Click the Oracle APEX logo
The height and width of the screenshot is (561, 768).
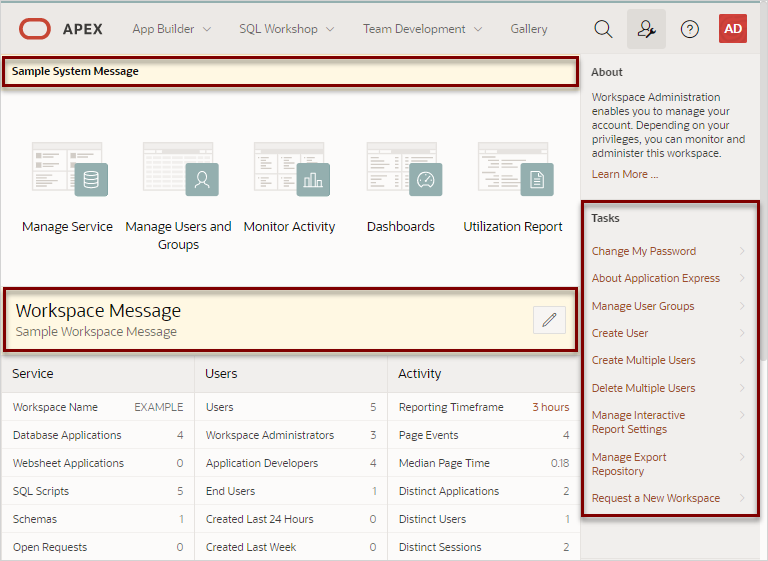click(60, 29)
